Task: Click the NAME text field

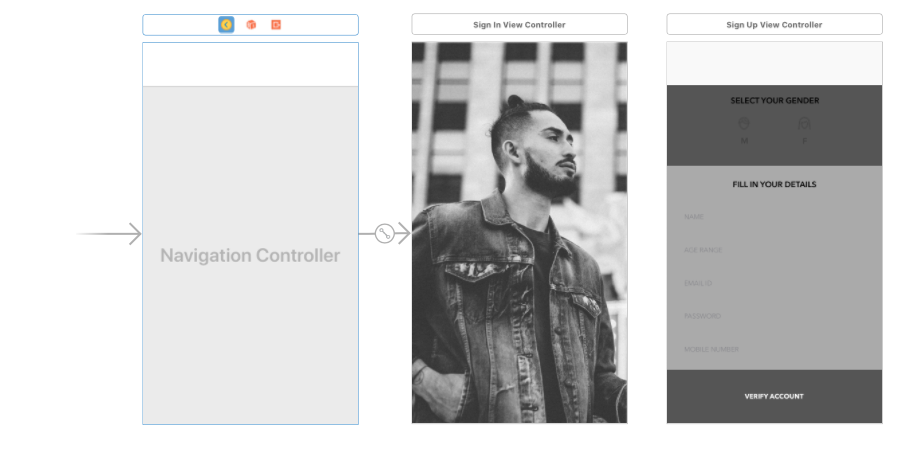Action: [x=774, y=217]
